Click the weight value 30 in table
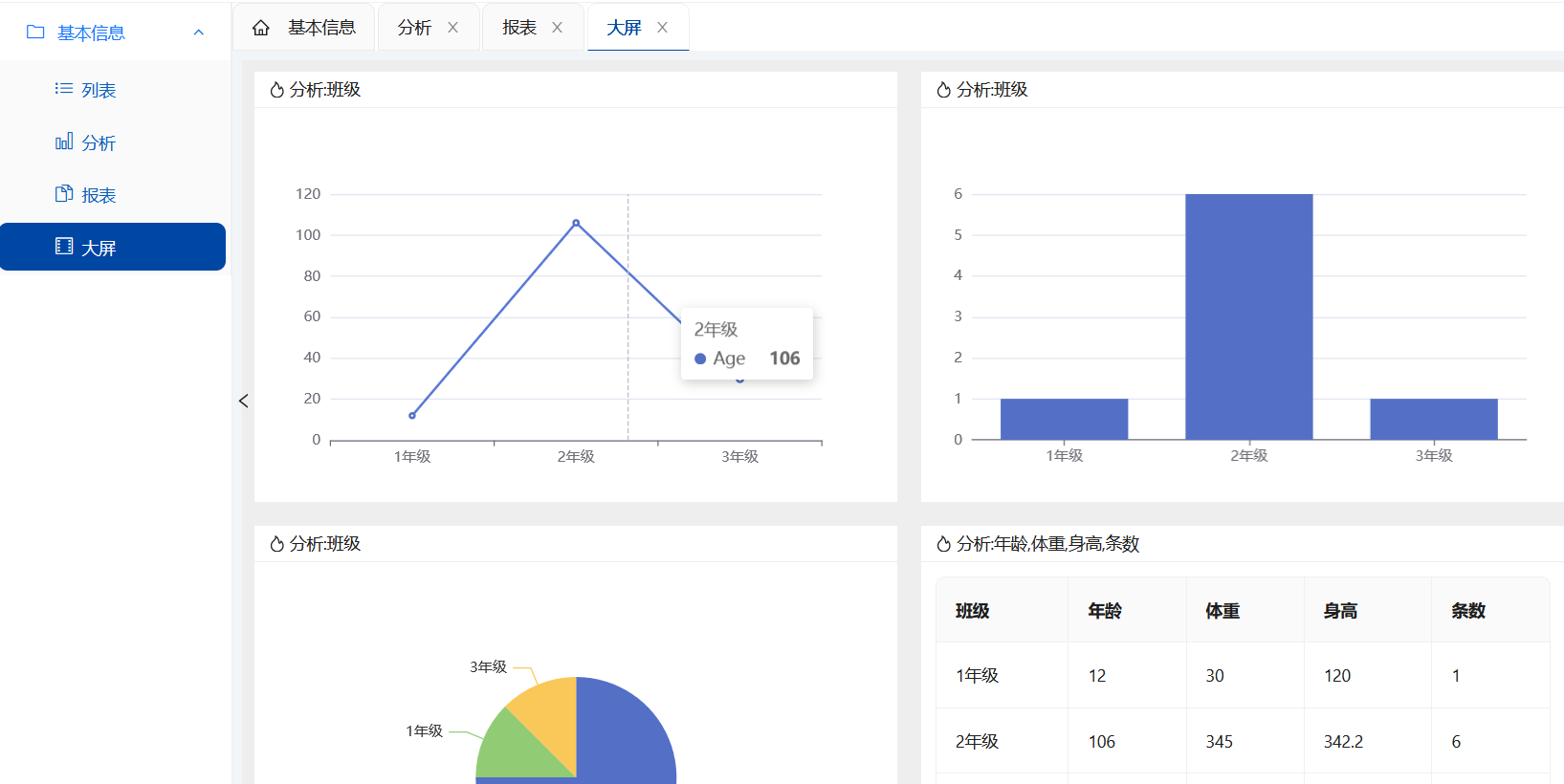 click(x=1215, y=676)
